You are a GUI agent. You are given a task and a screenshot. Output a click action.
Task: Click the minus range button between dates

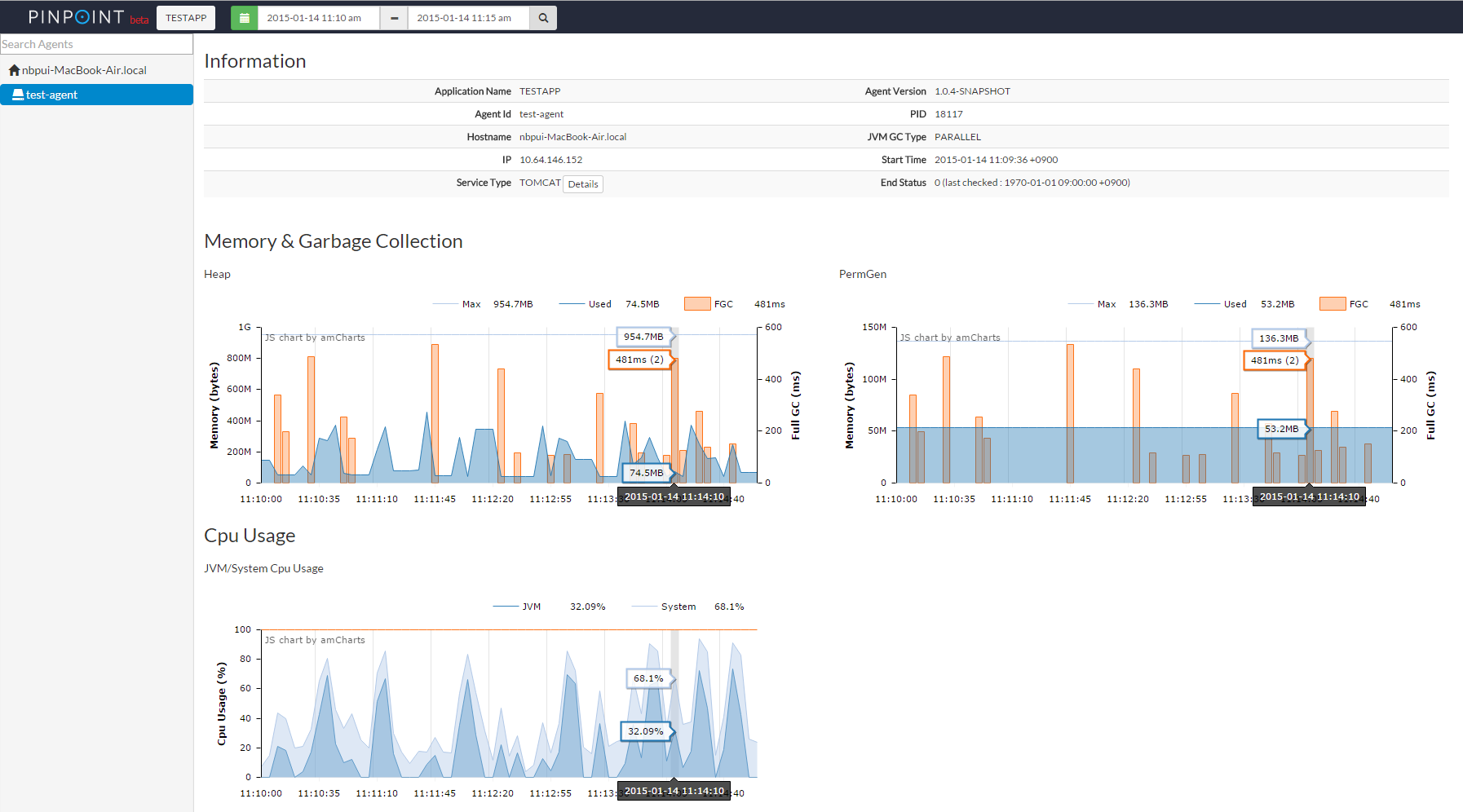[x=394, y=18]
